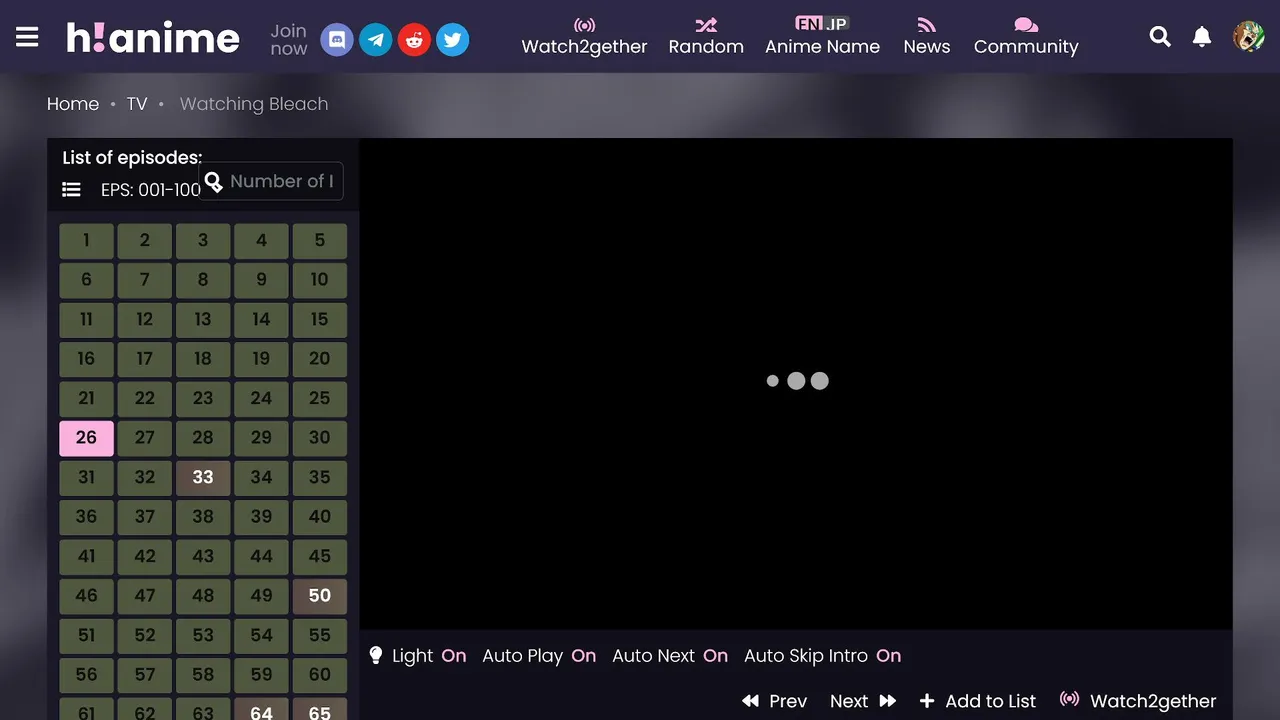
Task: Select episode 13
Action: [203, 320]
